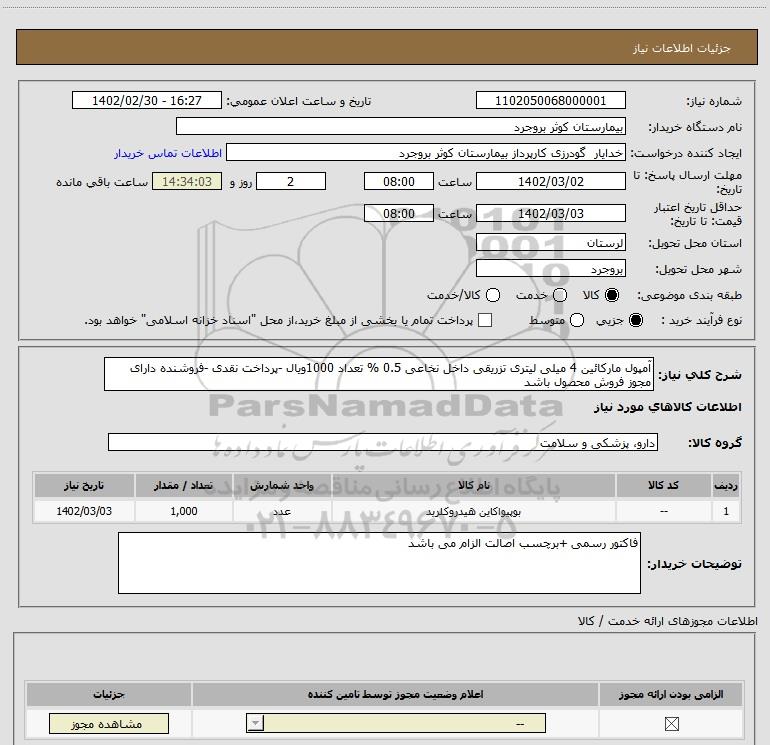Select the کالا radio button
Image resolution: width=770 pixels, height=745 pixels.
612,295
